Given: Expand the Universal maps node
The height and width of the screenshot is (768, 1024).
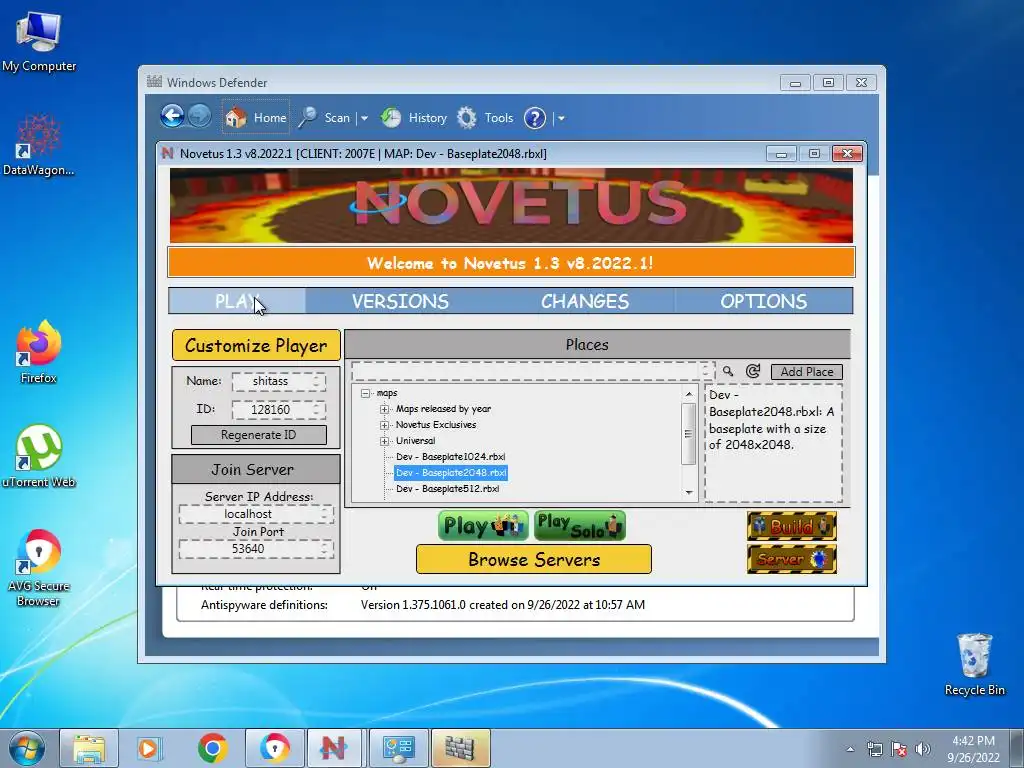Looking at the screenshot, I should tap(384, 441).
